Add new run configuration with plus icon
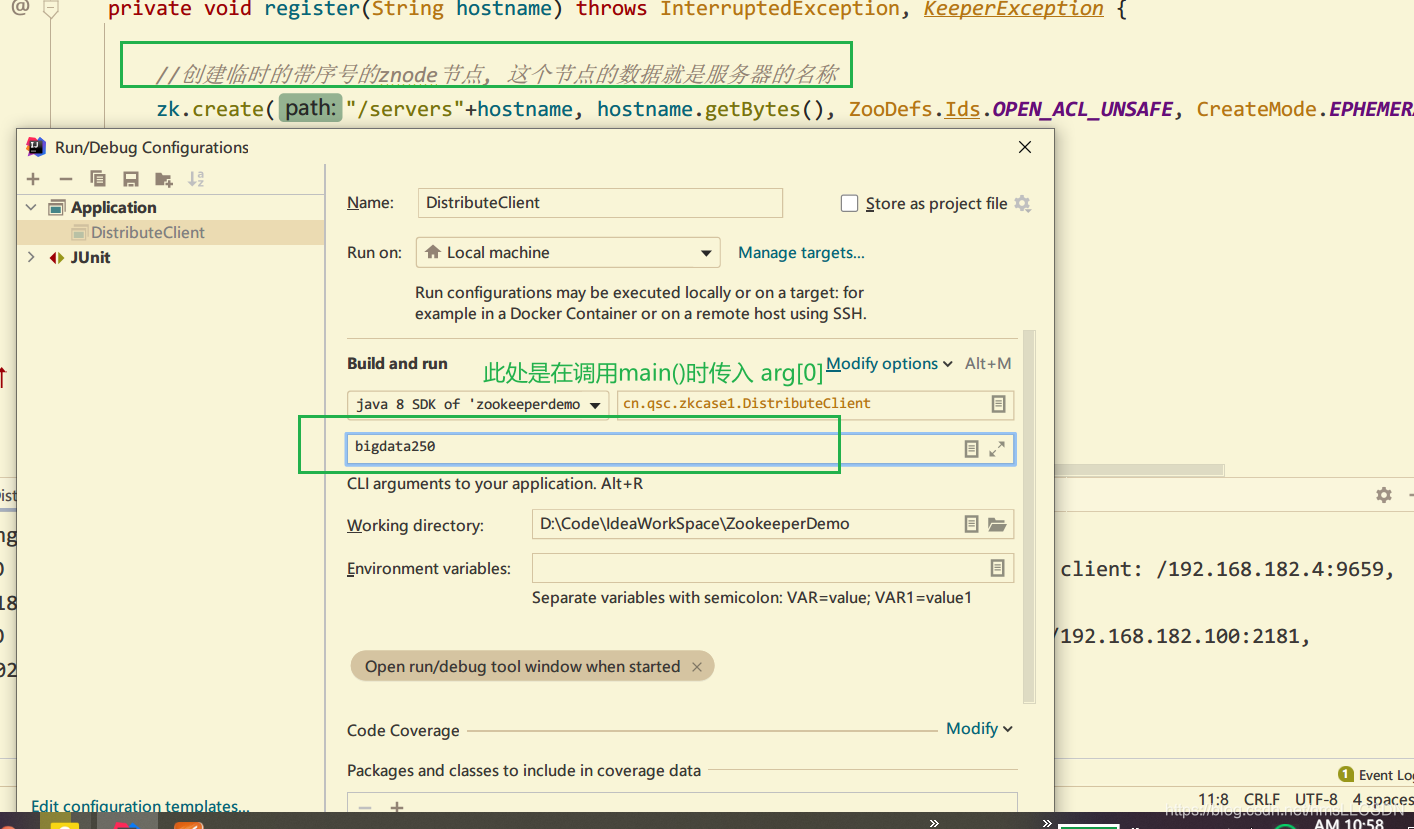The image size is (1414, 829). click(33, 179)
